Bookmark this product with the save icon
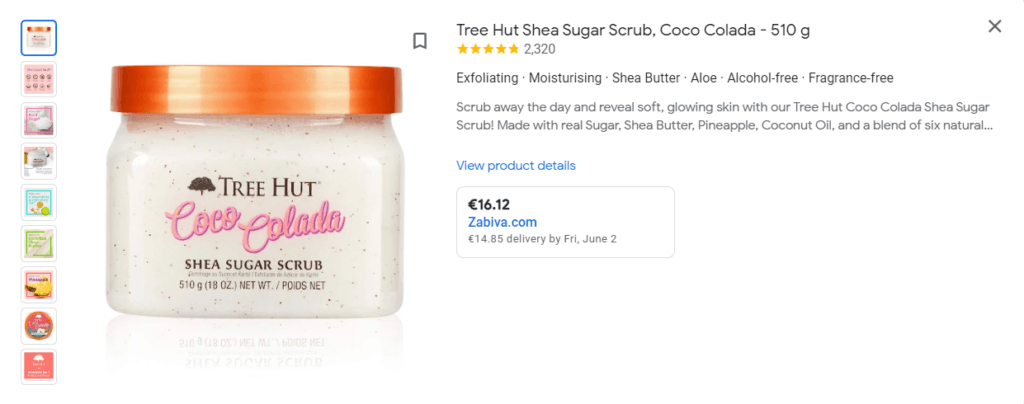The width and height of the screenshot is (1024, 404). coord(420,41)
